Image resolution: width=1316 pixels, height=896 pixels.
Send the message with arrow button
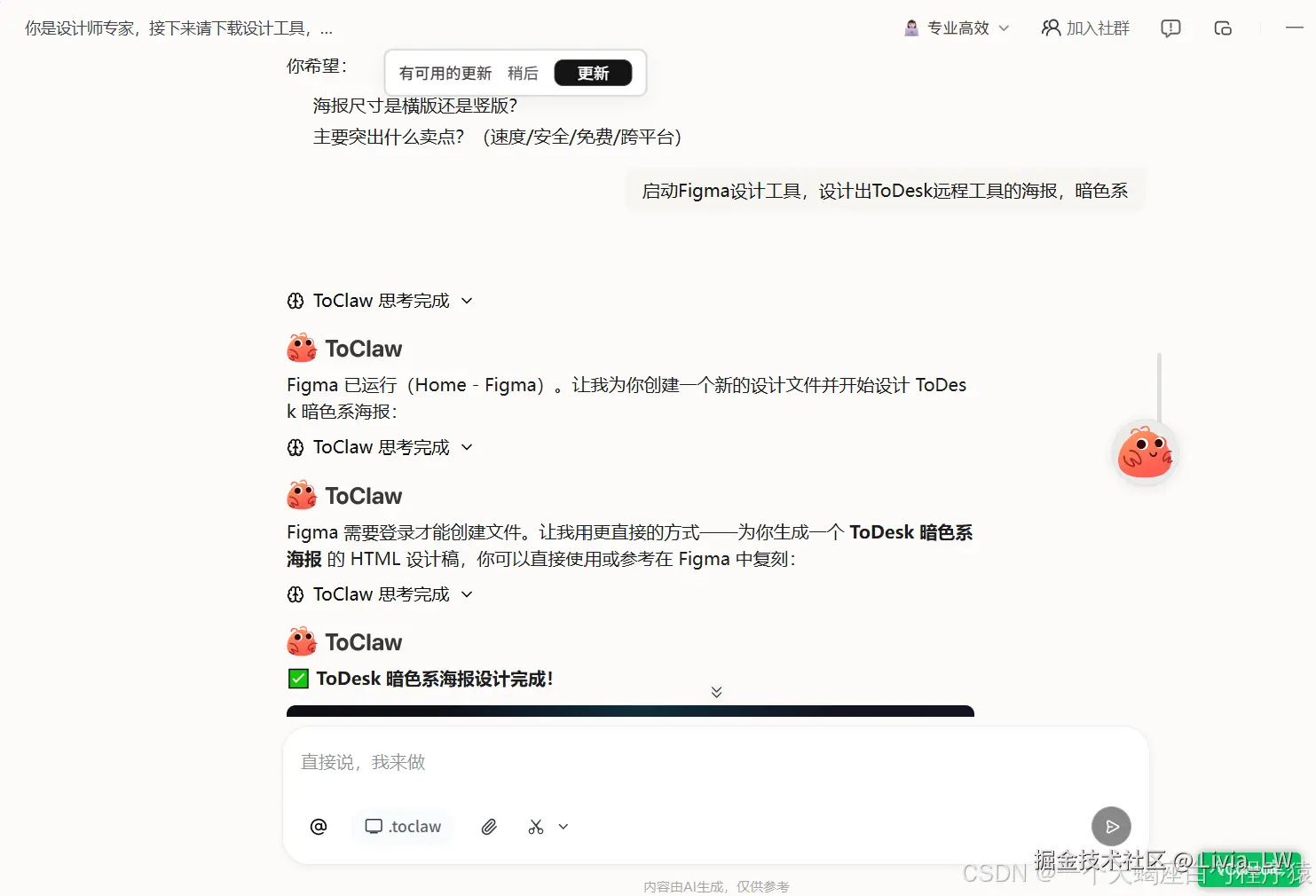pos(1111,827)
